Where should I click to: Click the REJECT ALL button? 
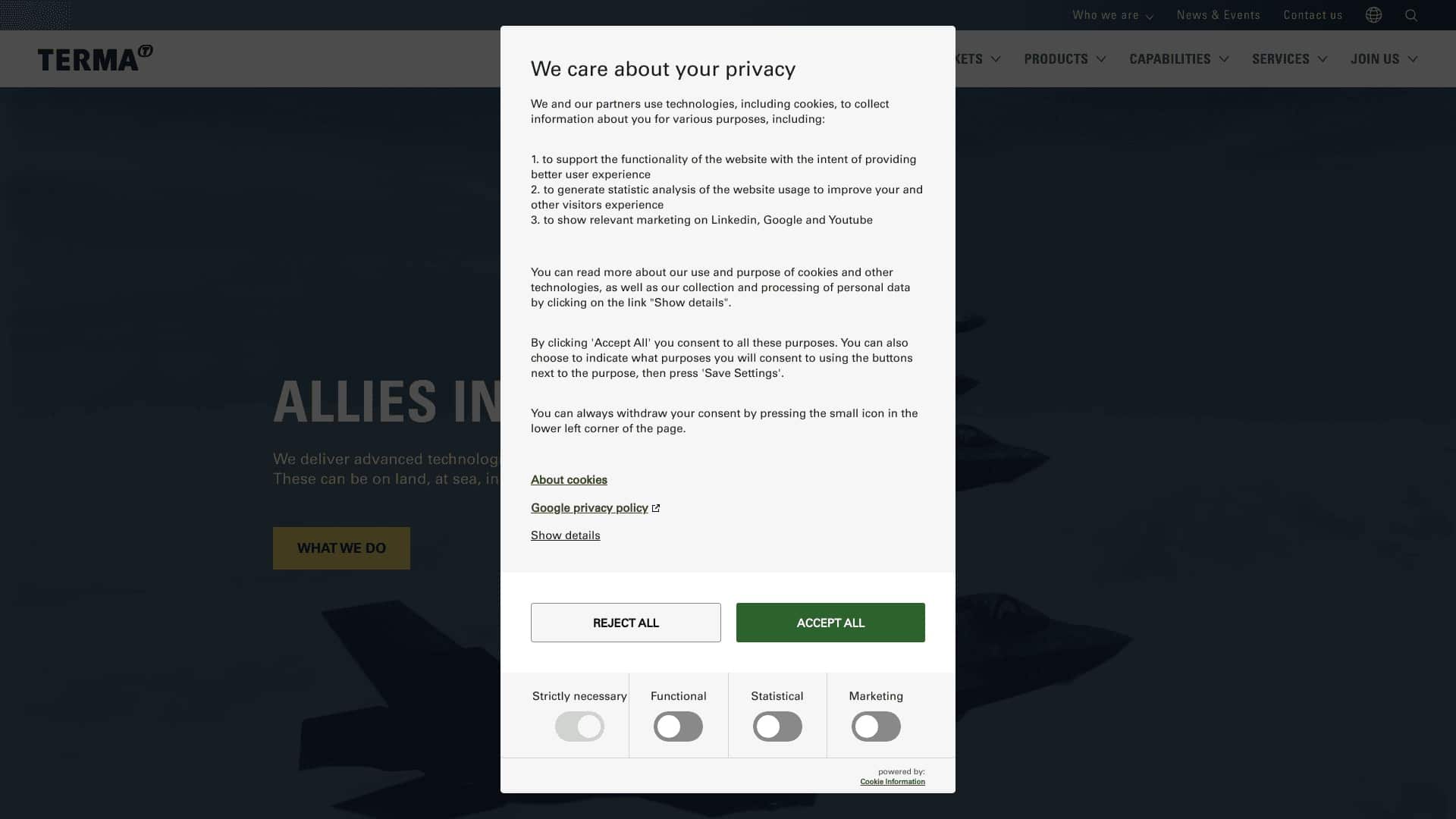(x=626, y=622)
